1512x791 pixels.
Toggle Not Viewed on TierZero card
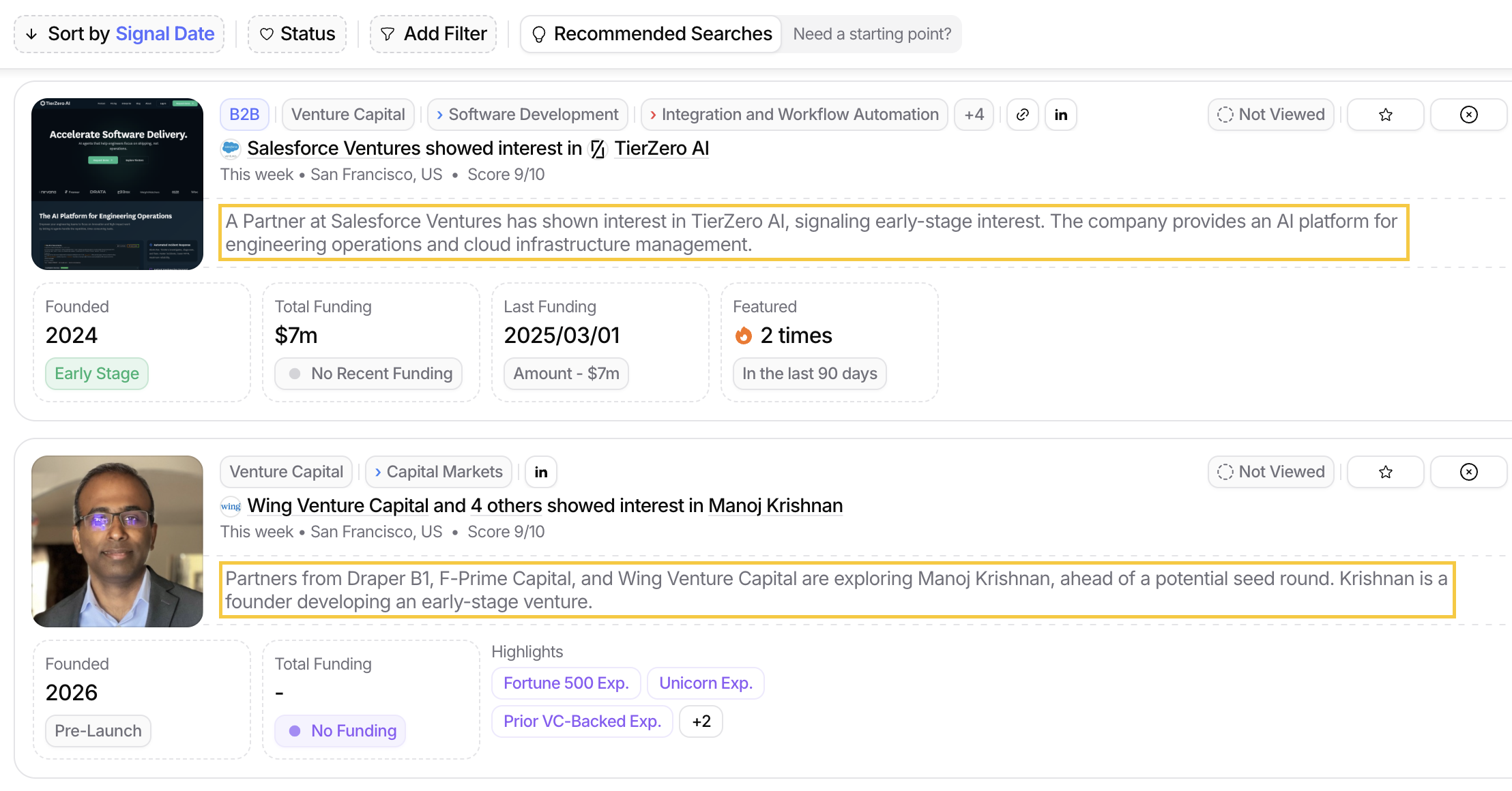click(1270, 115)
